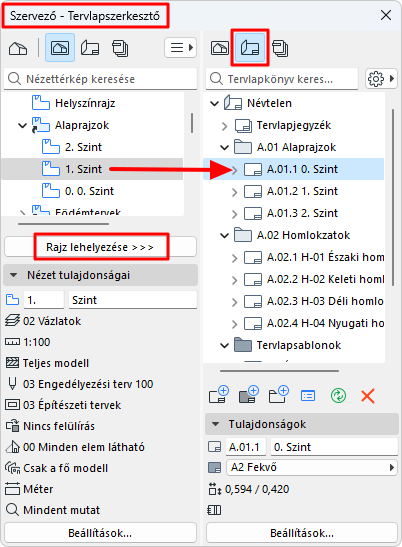
Task: Collapse the Tervlapsablonok folder
Action: 224,345
